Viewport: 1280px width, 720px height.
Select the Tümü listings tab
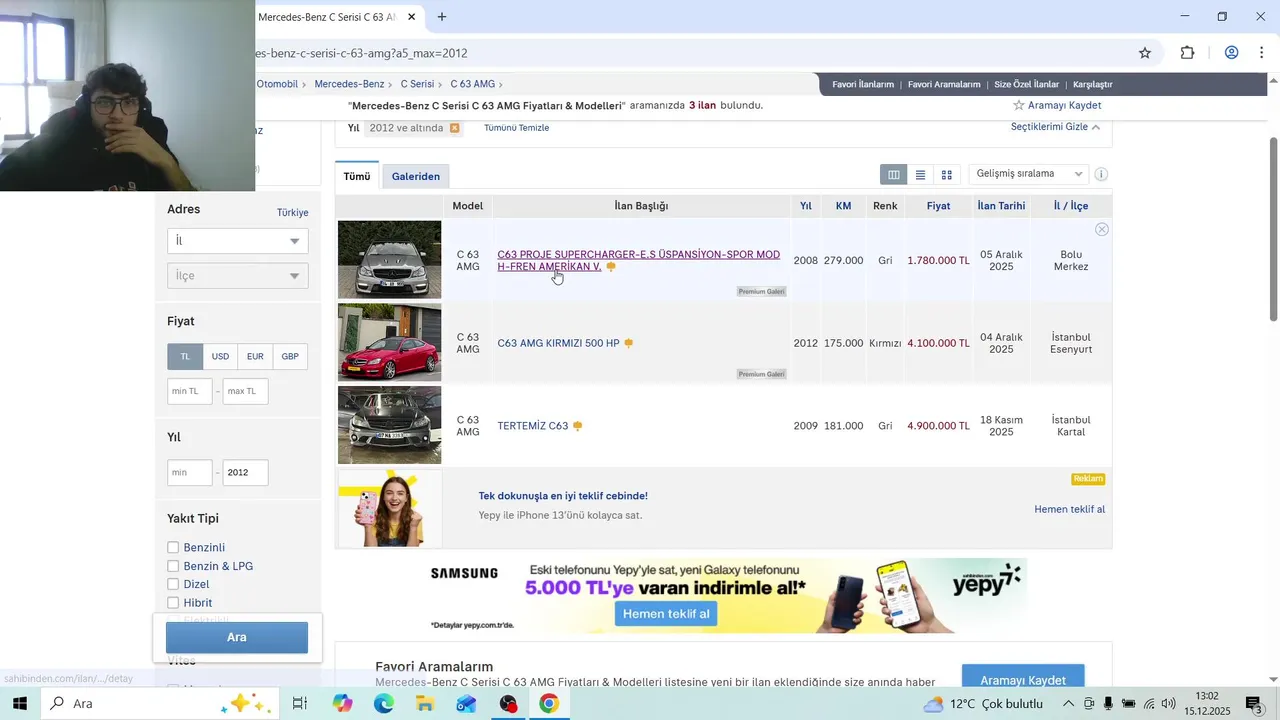[357, 176]
